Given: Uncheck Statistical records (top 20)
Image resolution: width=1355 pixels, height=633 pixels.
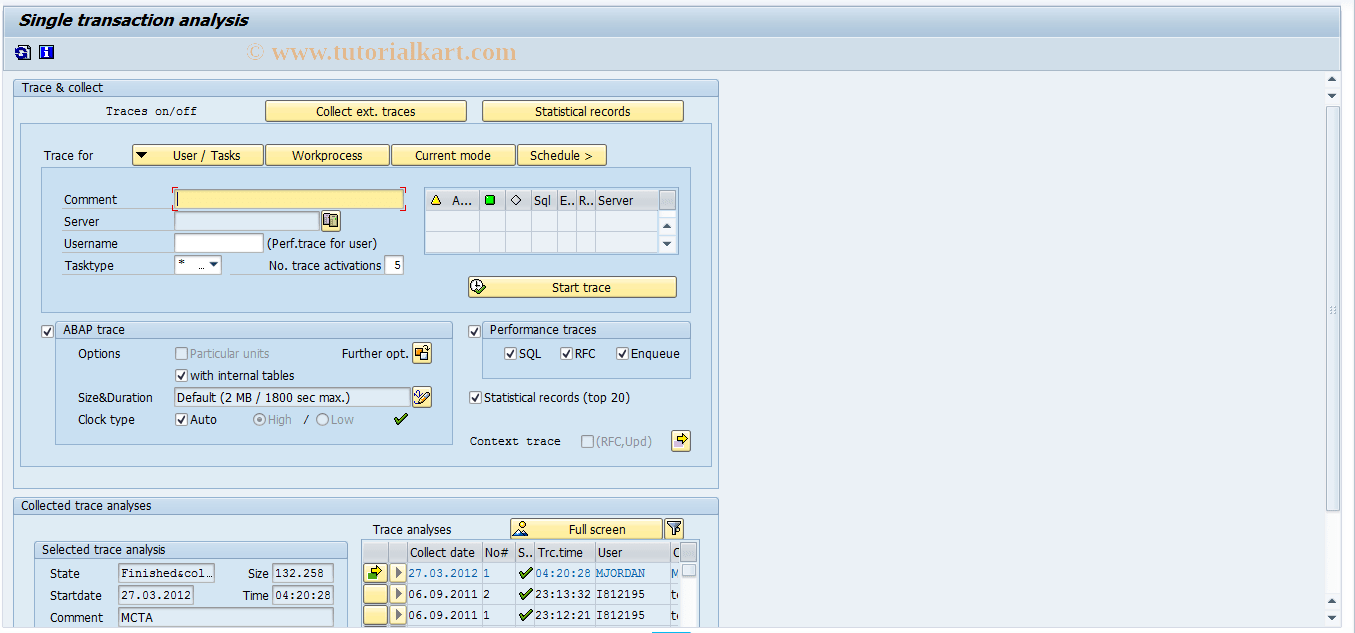Looking at the screenshot, I should coord(476,397).
